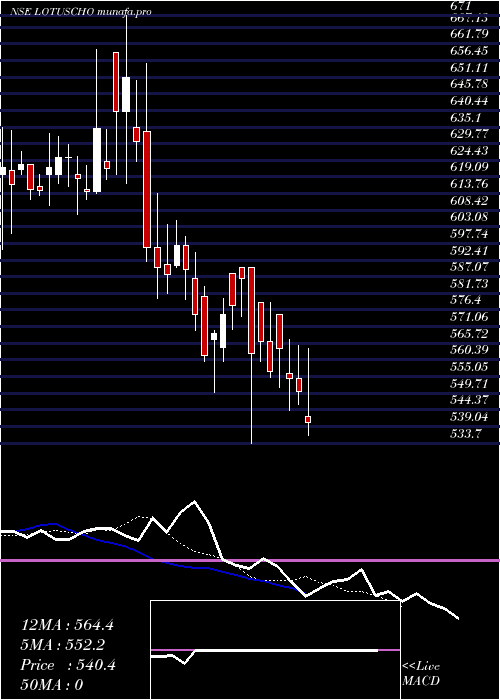Image resolution: width=500 pixels, height=700 pixels.
Task: Click the 592.41 price axis label
Action: click(x=470, y=250)
